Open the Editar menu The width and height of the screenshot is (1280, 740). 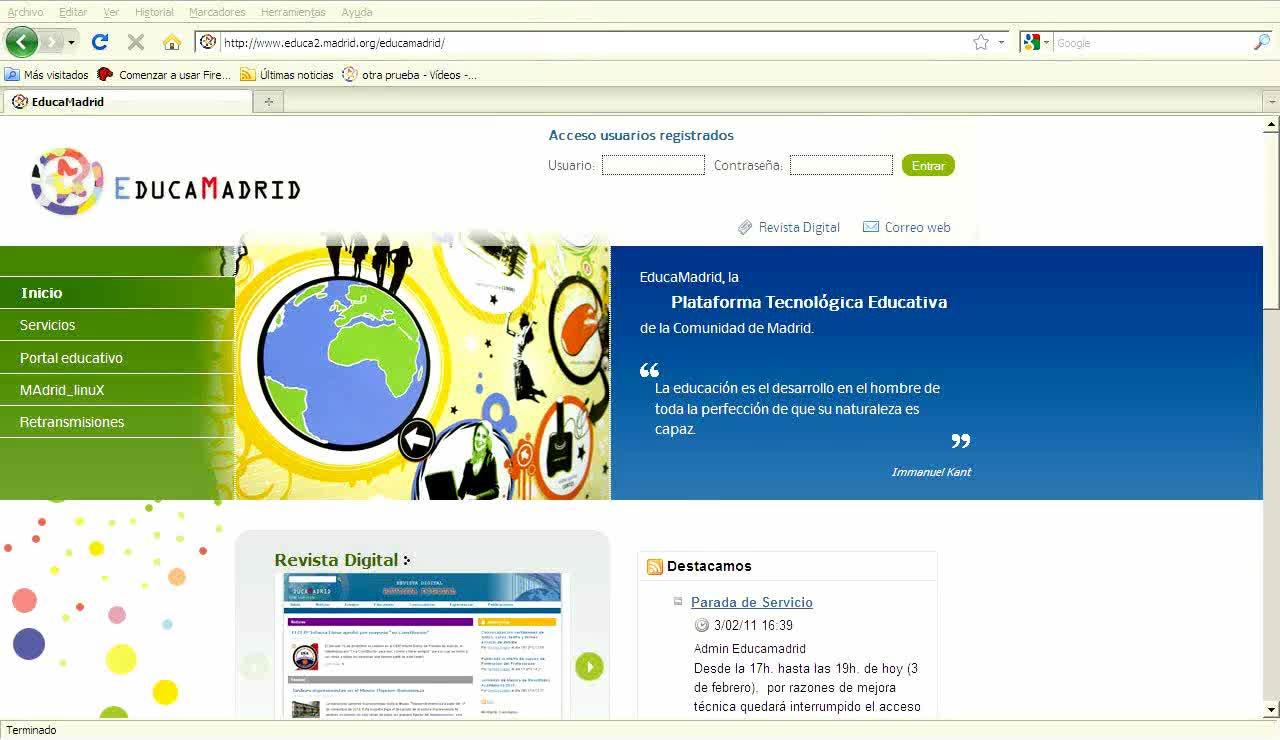click(x=73, y=12)
